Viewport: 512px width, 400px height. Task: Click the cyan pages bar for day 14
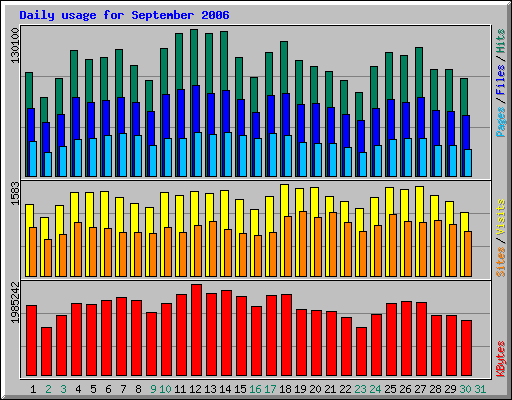228,155
